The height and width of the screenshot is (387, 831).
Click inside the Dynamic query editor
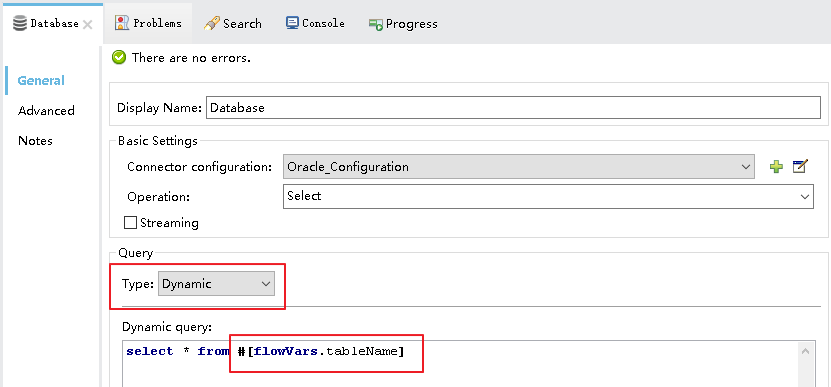pos(461,364)
